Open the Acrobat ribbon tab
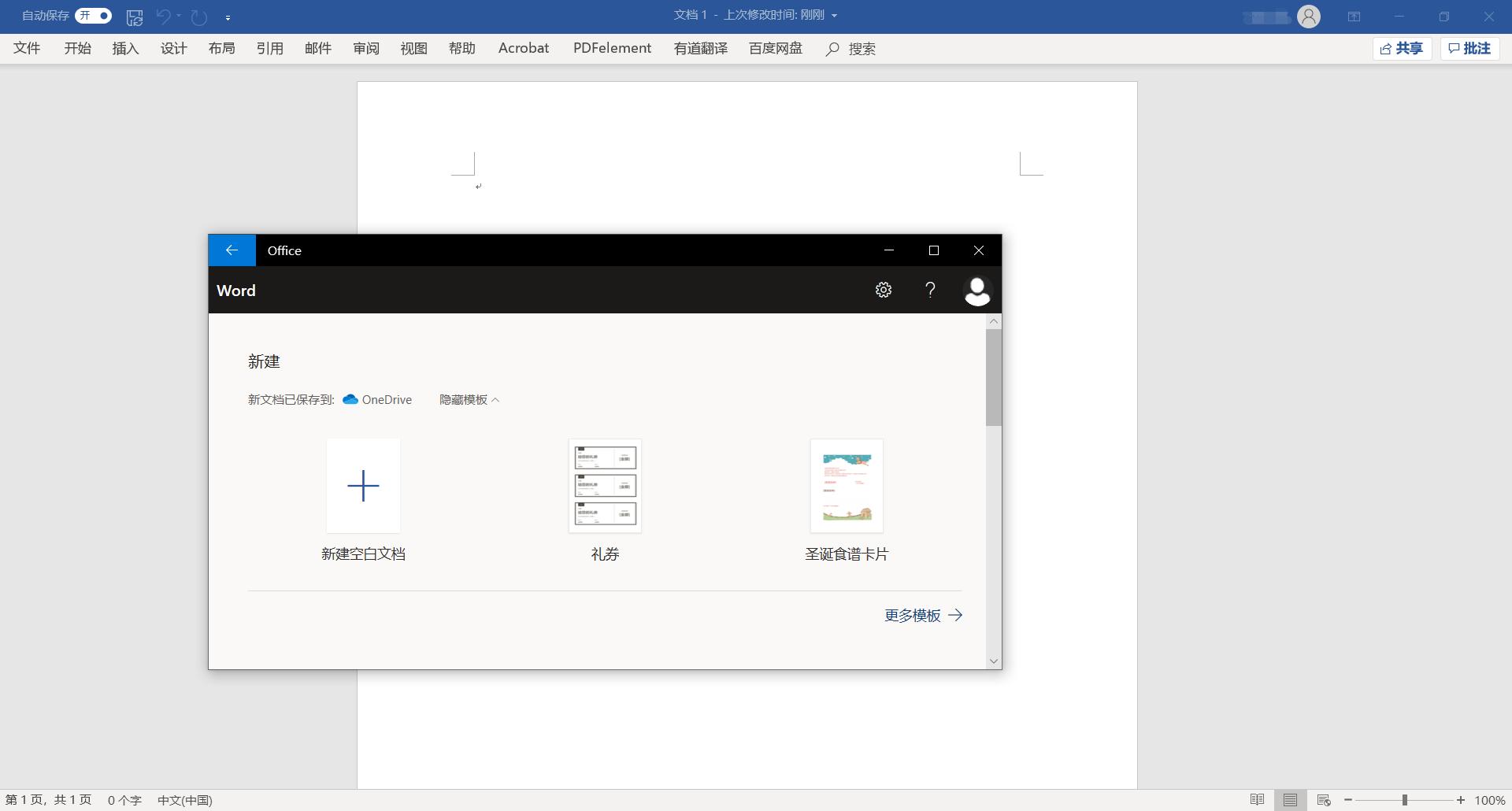 point(523,48)
